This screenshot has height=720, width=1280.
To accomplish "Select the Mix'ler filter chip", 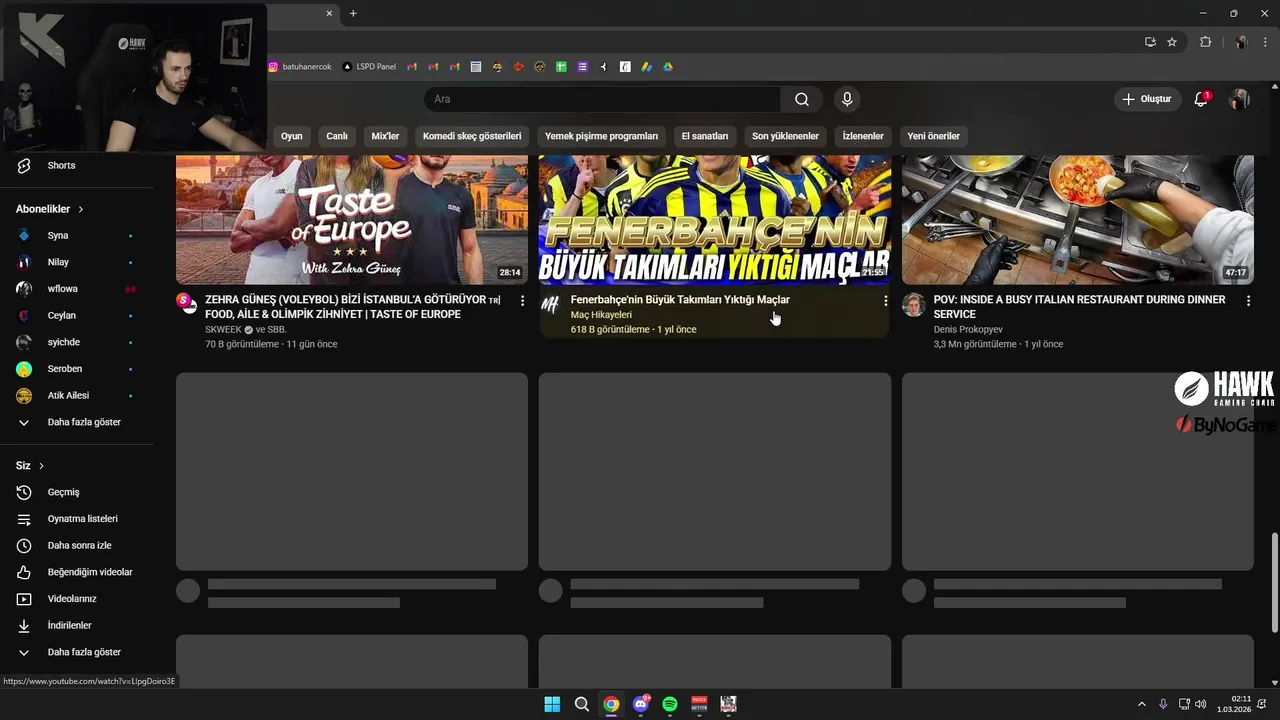I will (385, 136).
